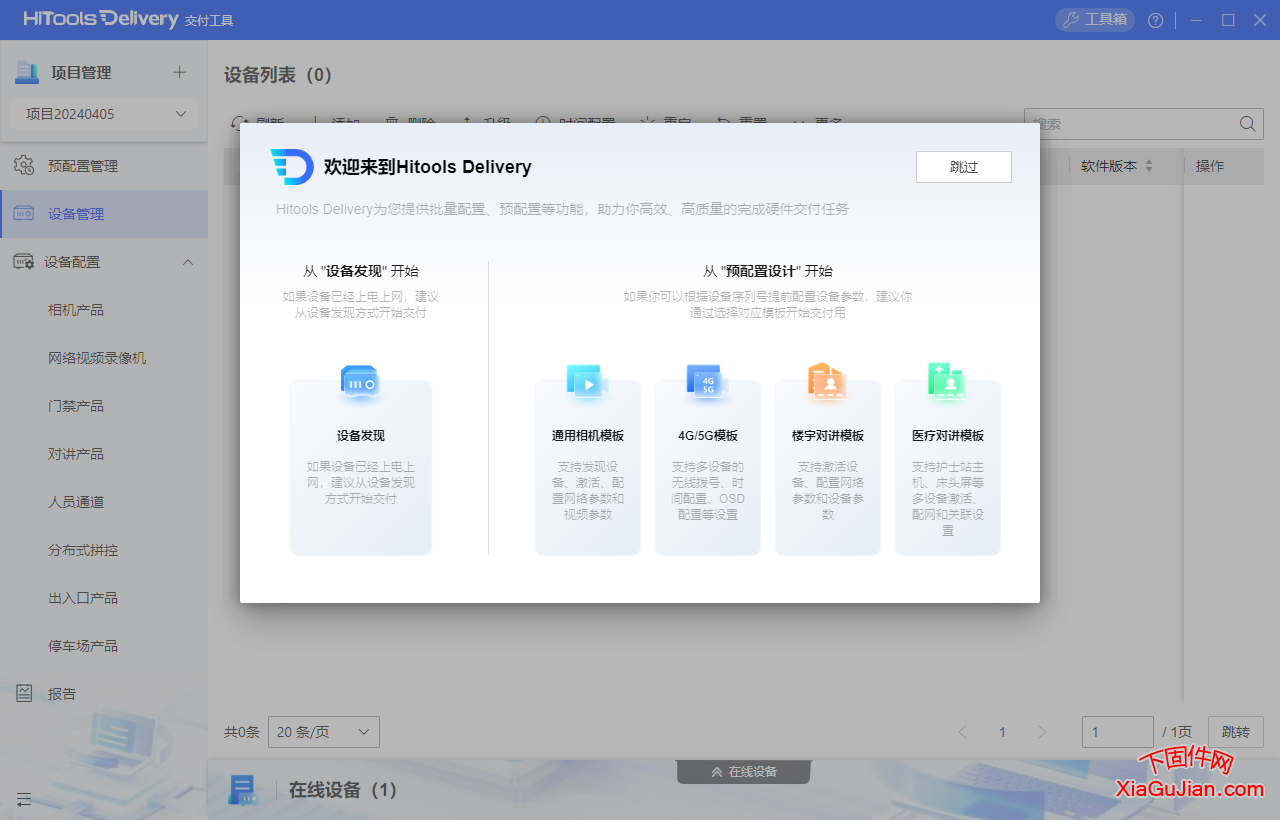The width and height of the screenshot is (1280, 820).
Task: Go to next page arrow
Action: tap(1042, 732)
